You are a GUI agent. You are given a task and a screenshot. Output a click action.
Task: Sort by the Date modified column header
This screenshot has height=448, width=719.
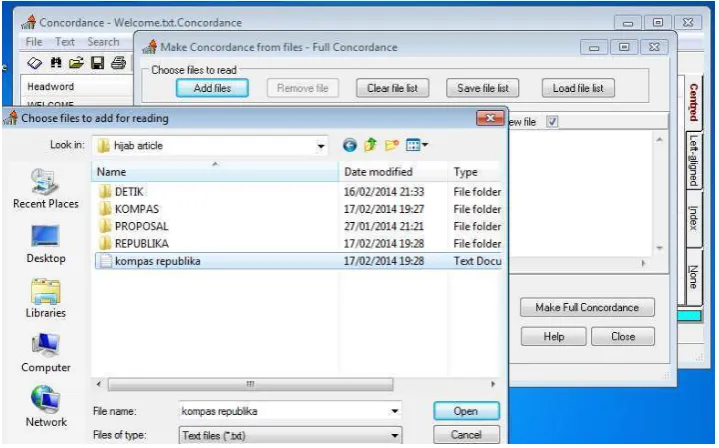point(393,172)
